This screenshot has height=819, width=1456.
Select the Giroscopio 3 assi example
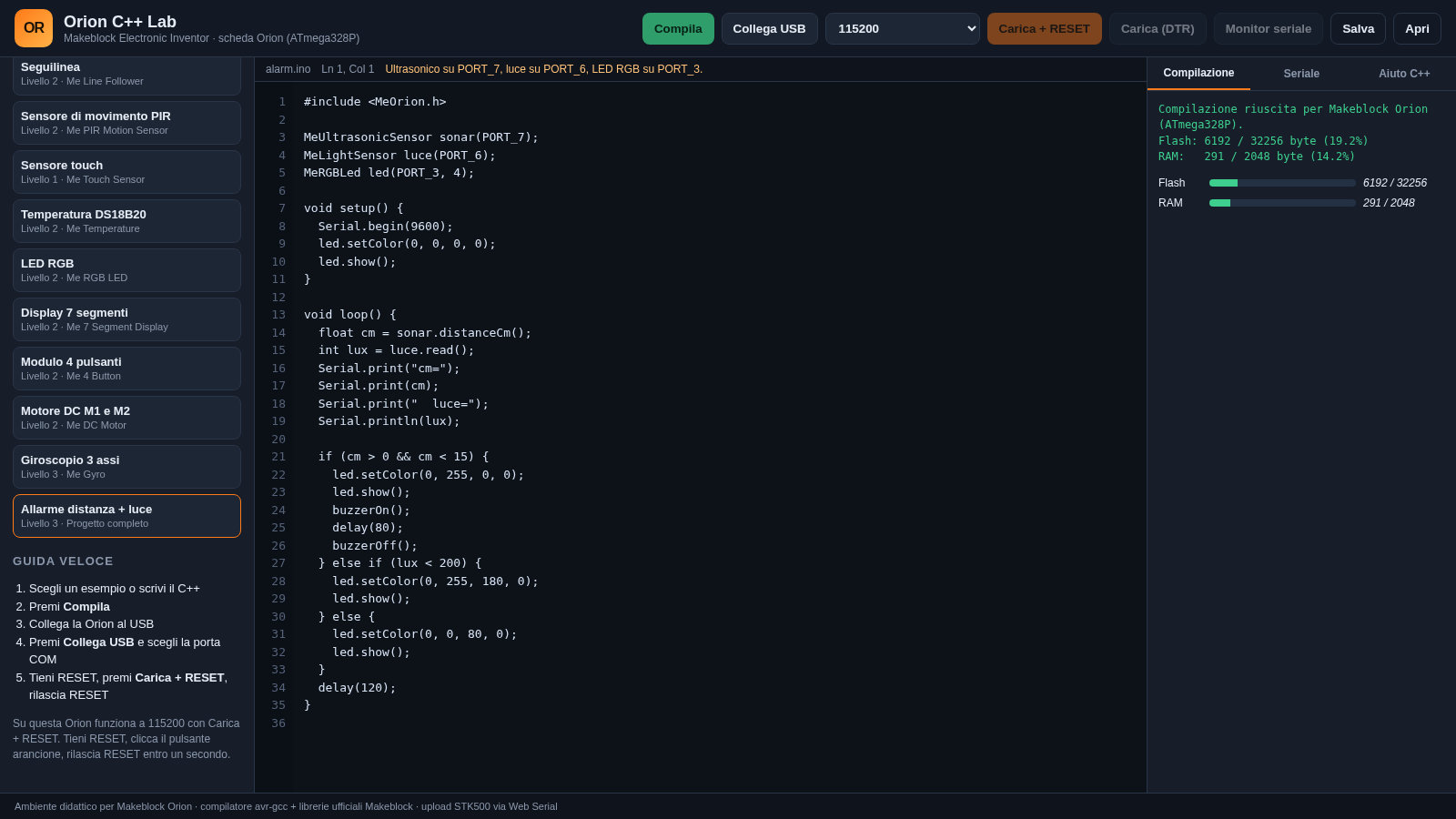click(126, 467)
